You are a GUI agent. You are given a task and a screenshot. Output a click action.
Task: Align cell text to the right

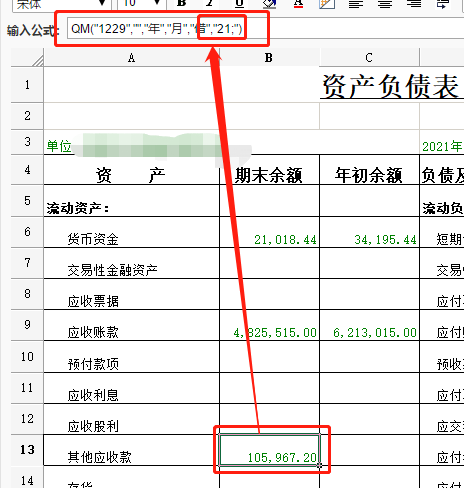point(414,3)
